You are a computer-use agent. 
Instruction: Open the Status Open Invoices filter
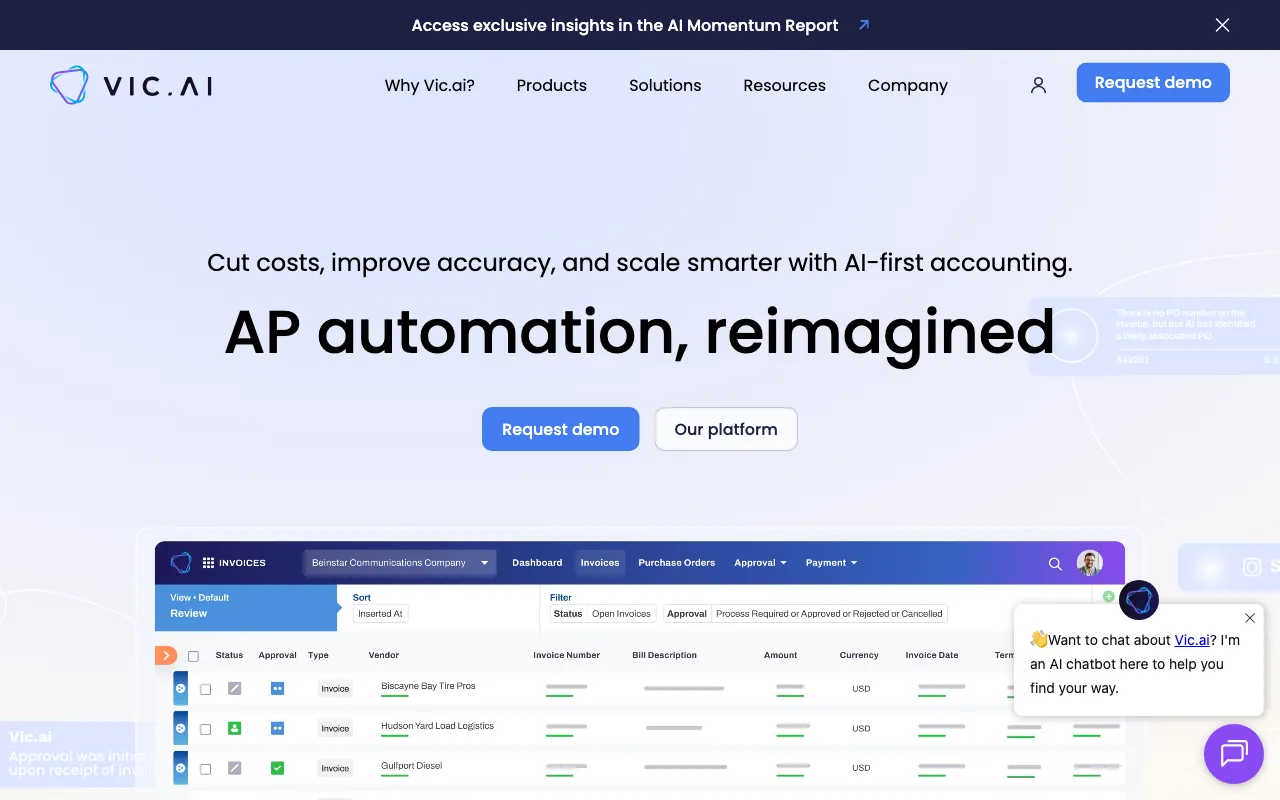click(x=603, y=614)
